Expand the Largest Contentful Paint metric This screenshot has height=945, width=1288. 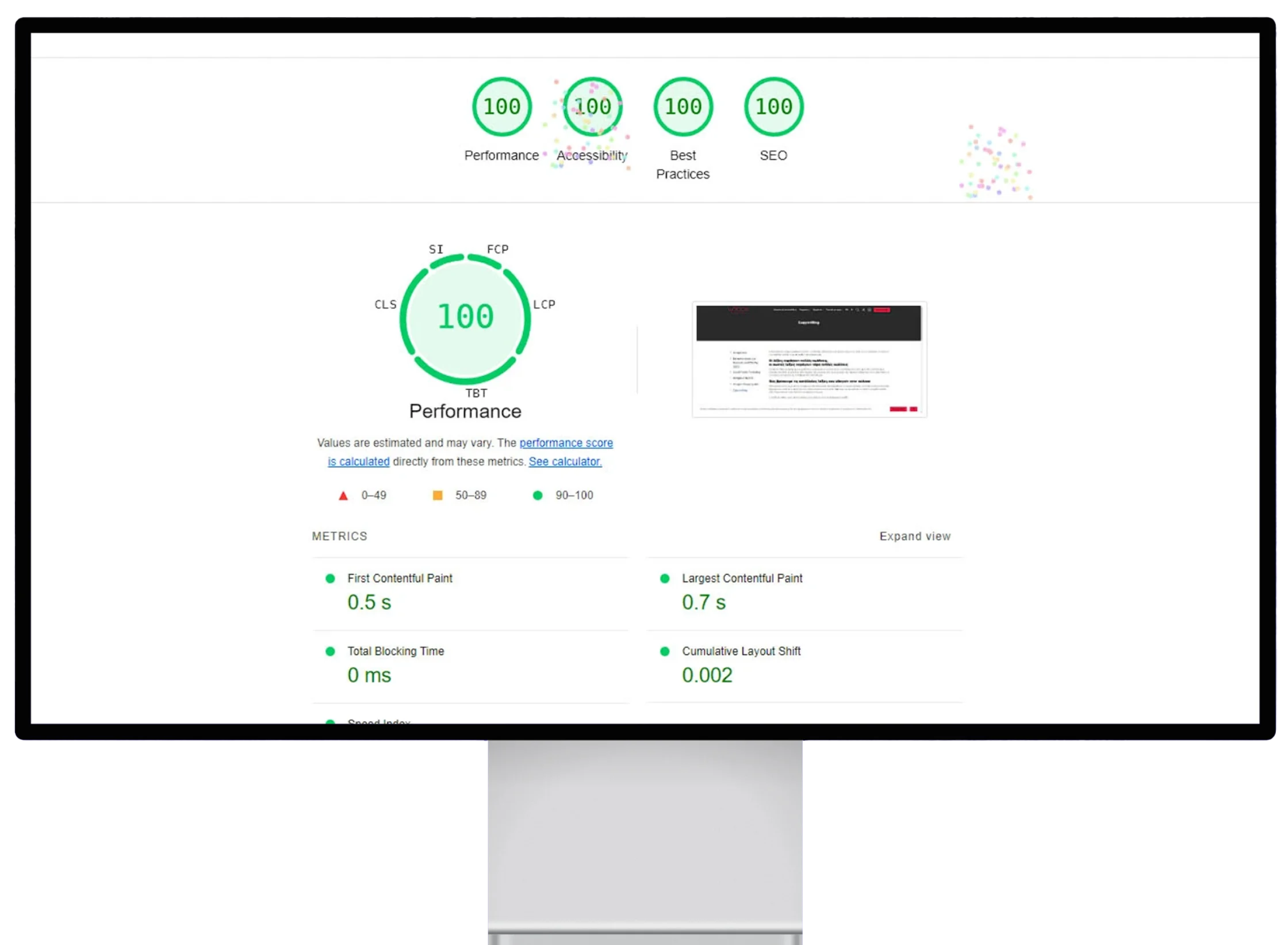coord(742,578)
